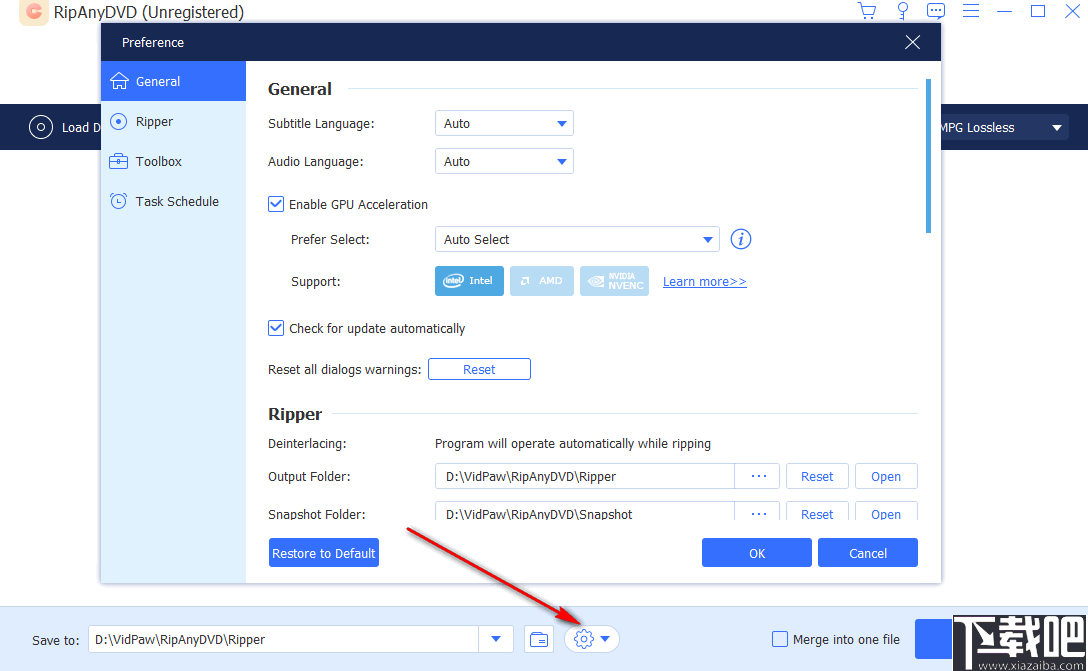Open the Output Folder location

pos(886,477)
